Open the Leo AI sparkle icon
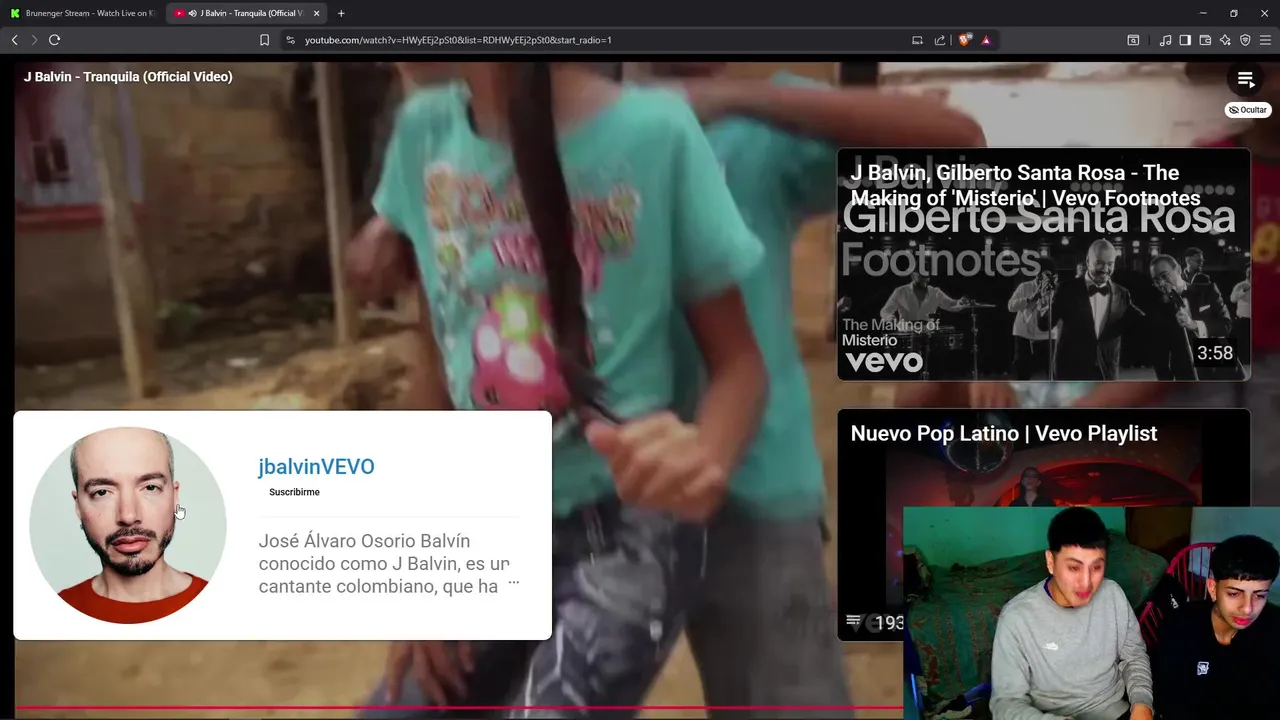Screen dimensions: 1280x720 tap(1225, 40)
